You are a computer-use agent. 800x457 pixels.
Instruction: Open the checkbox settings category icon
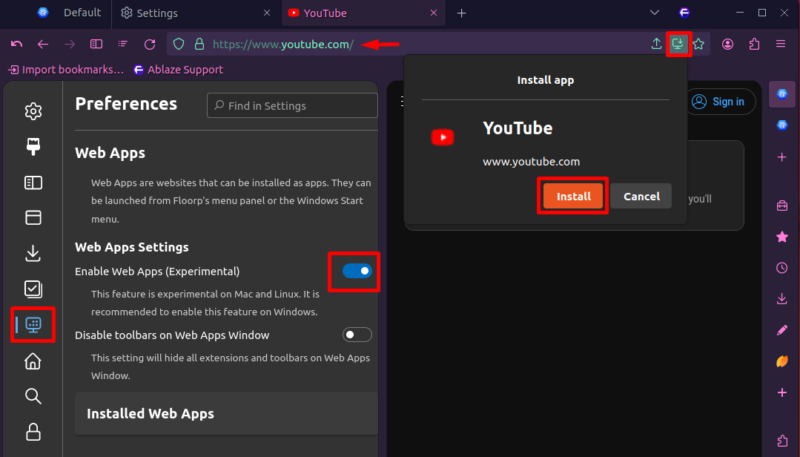[x=33, y=289]
